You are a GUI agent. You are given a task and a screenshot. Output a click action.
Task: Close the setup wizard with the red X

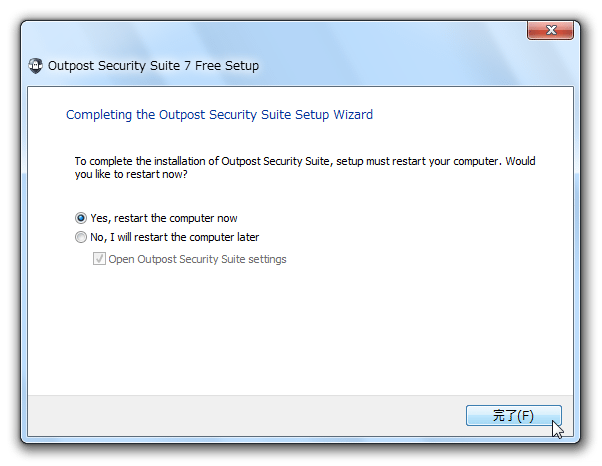click(550, 30)
